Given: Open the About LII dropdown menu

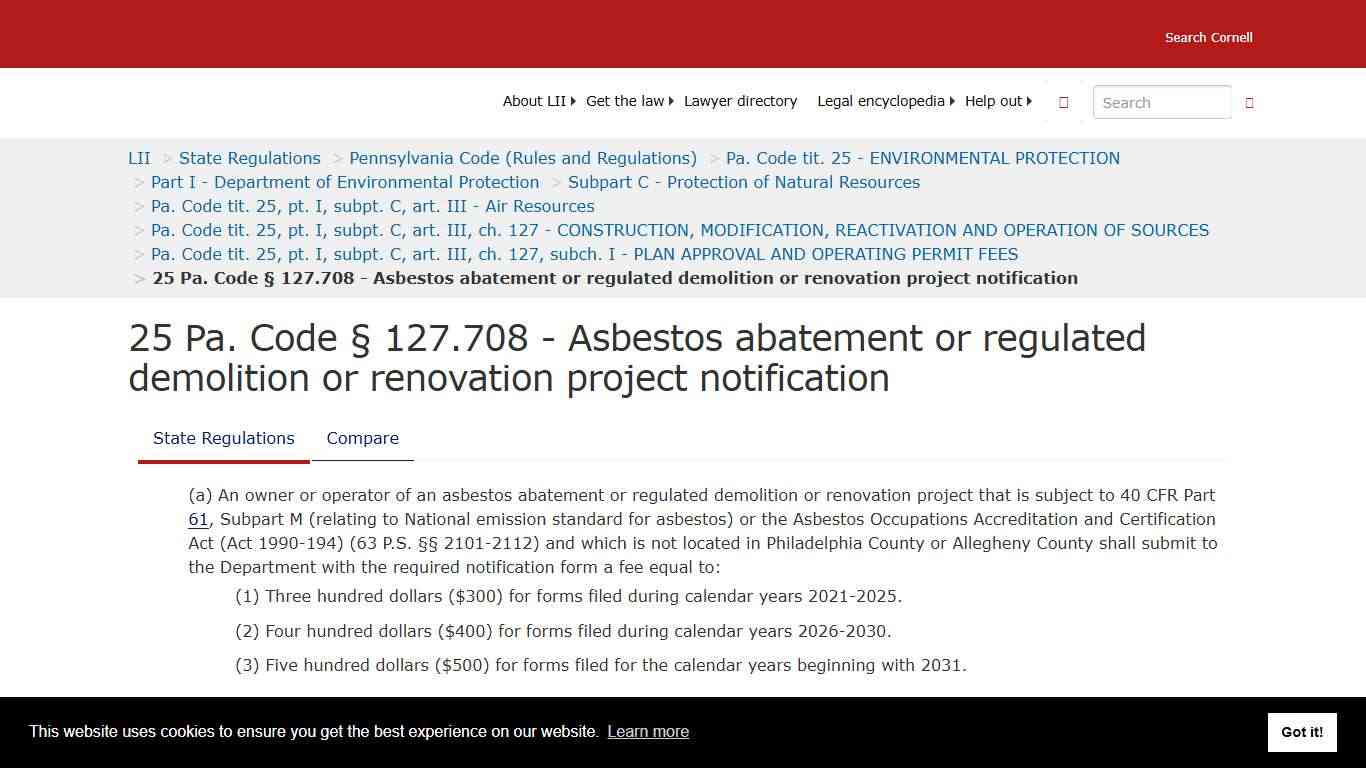Looking at the screenshot, I should click(534, 101).
